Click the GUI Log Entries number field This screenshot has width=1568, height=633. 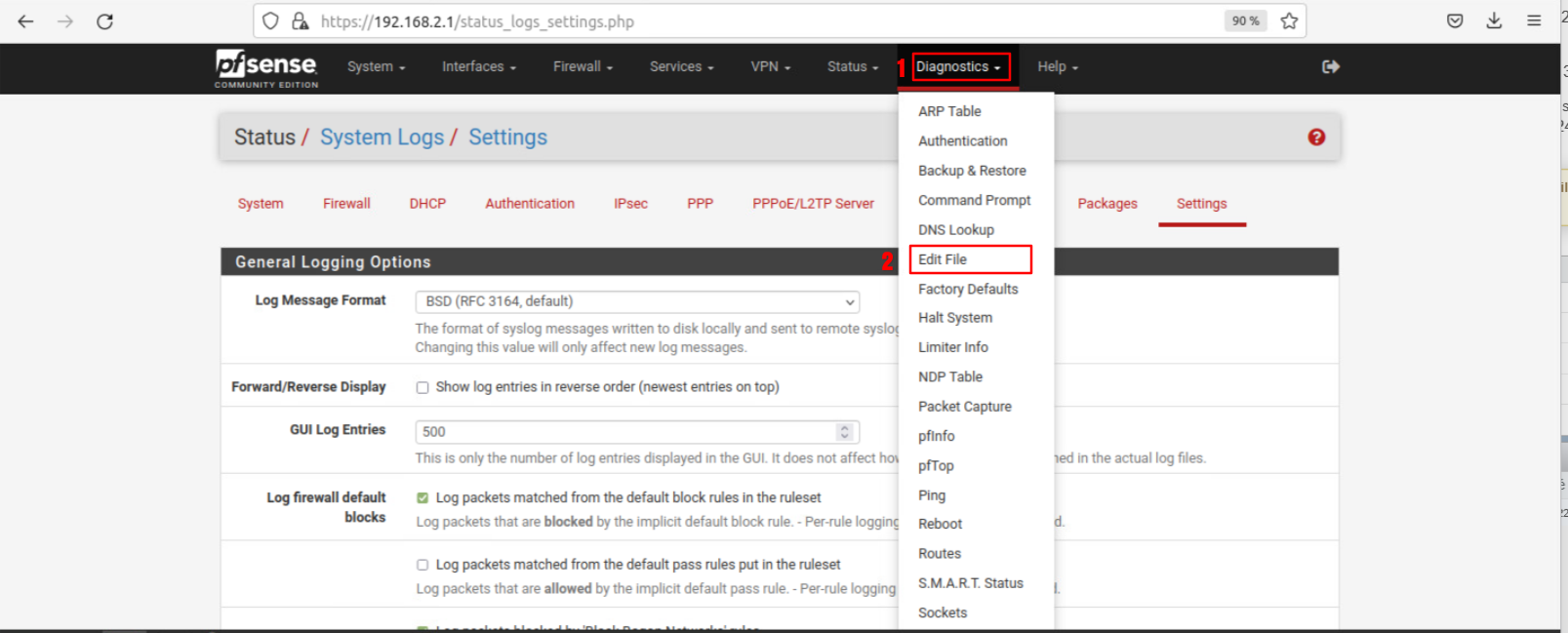[624, 431]
